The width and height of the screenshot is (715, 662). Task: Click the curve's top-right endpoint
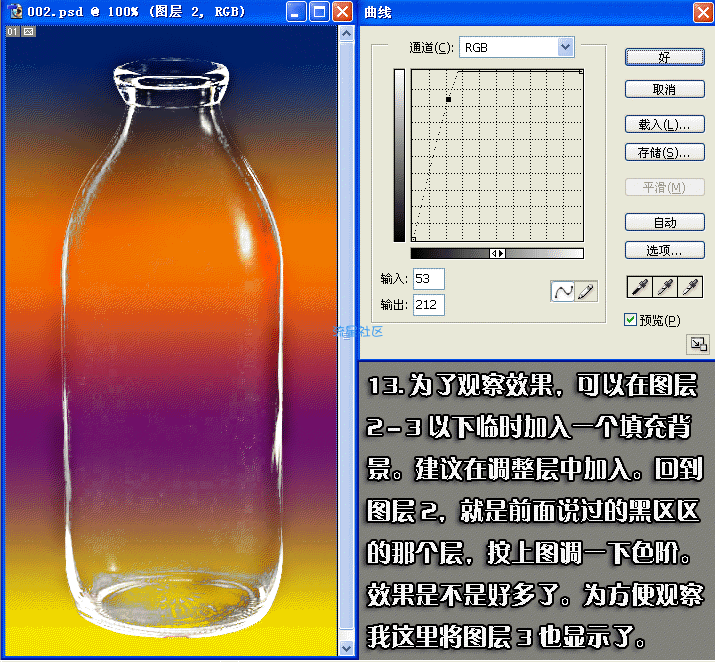pyautogui.click(x=581, y=72)
